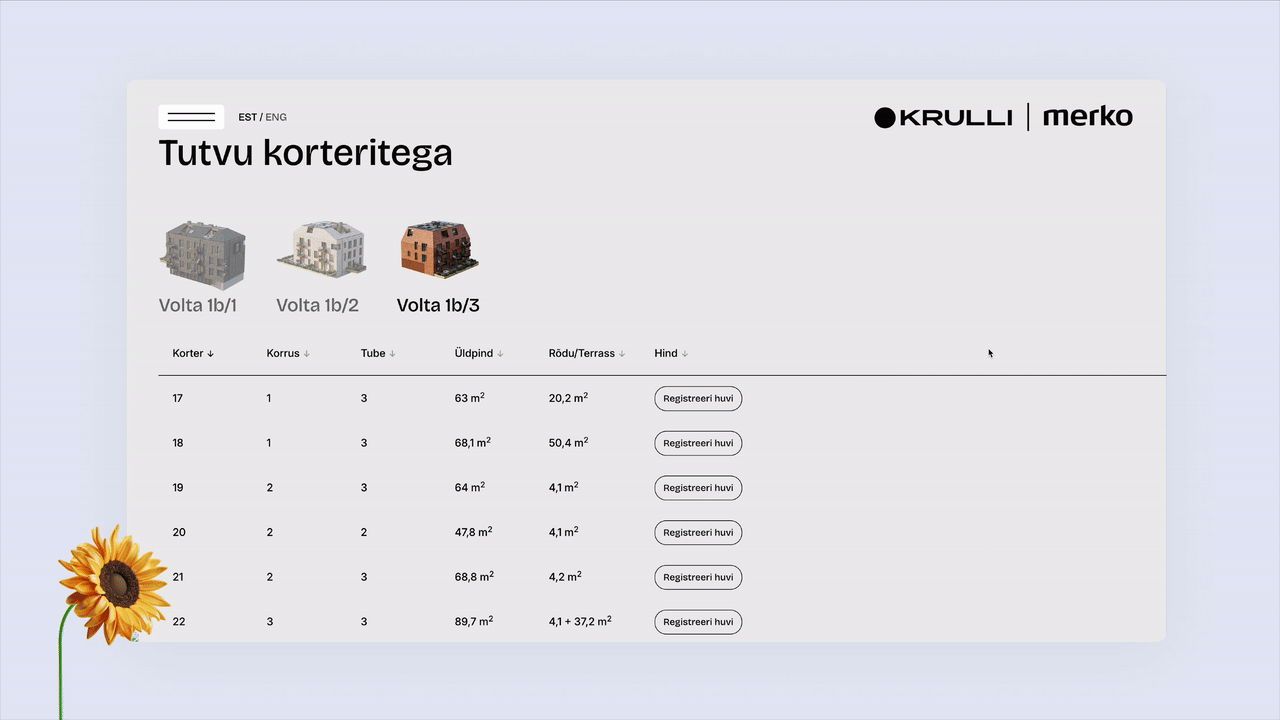Register interest for apartment 17
Viewport: 1280px width, 720px height.
click(x=698, y=399)
